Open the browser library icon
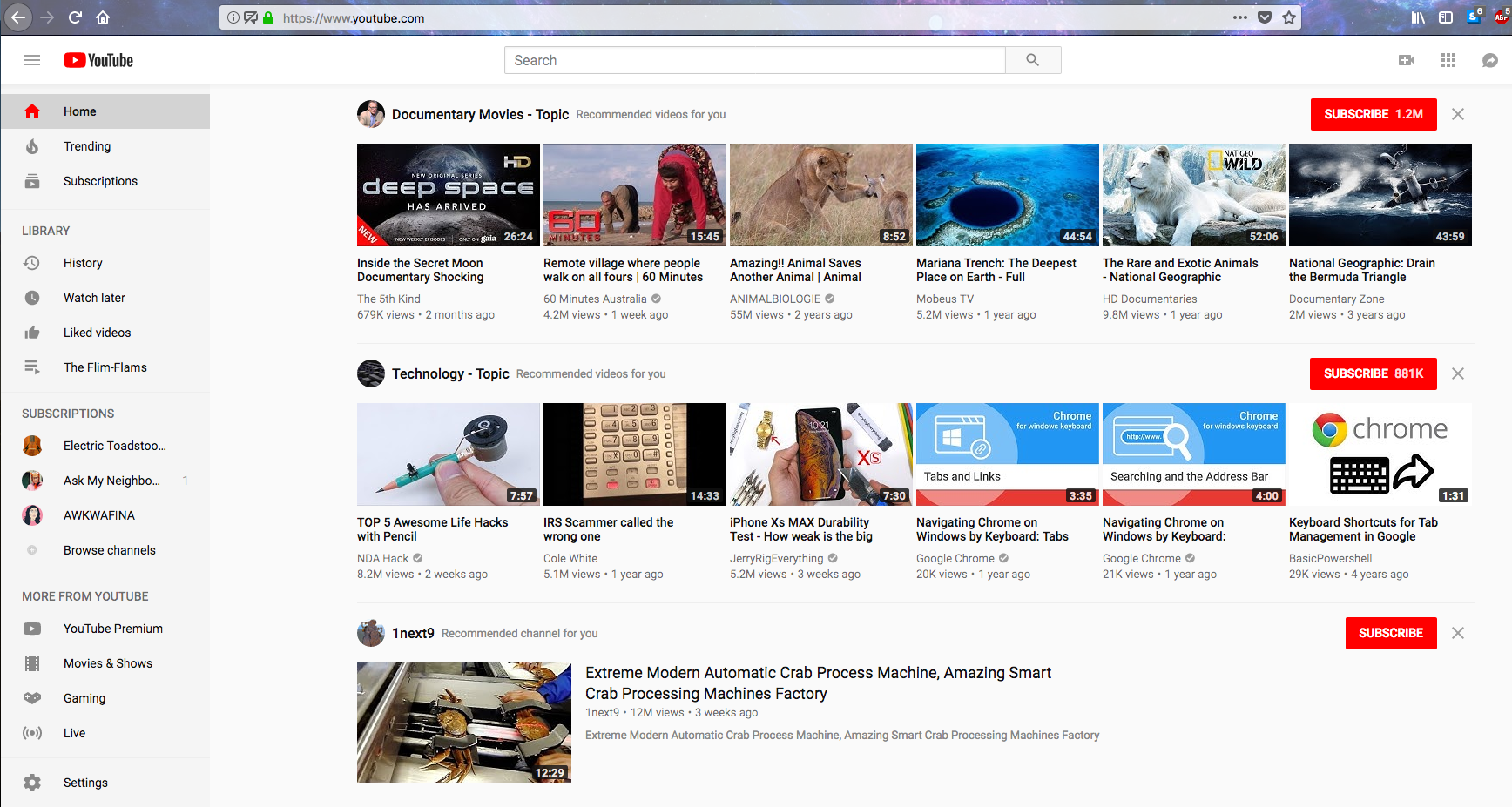Viewport: 1512px width, 807px height. click(x=1418, y=17)
